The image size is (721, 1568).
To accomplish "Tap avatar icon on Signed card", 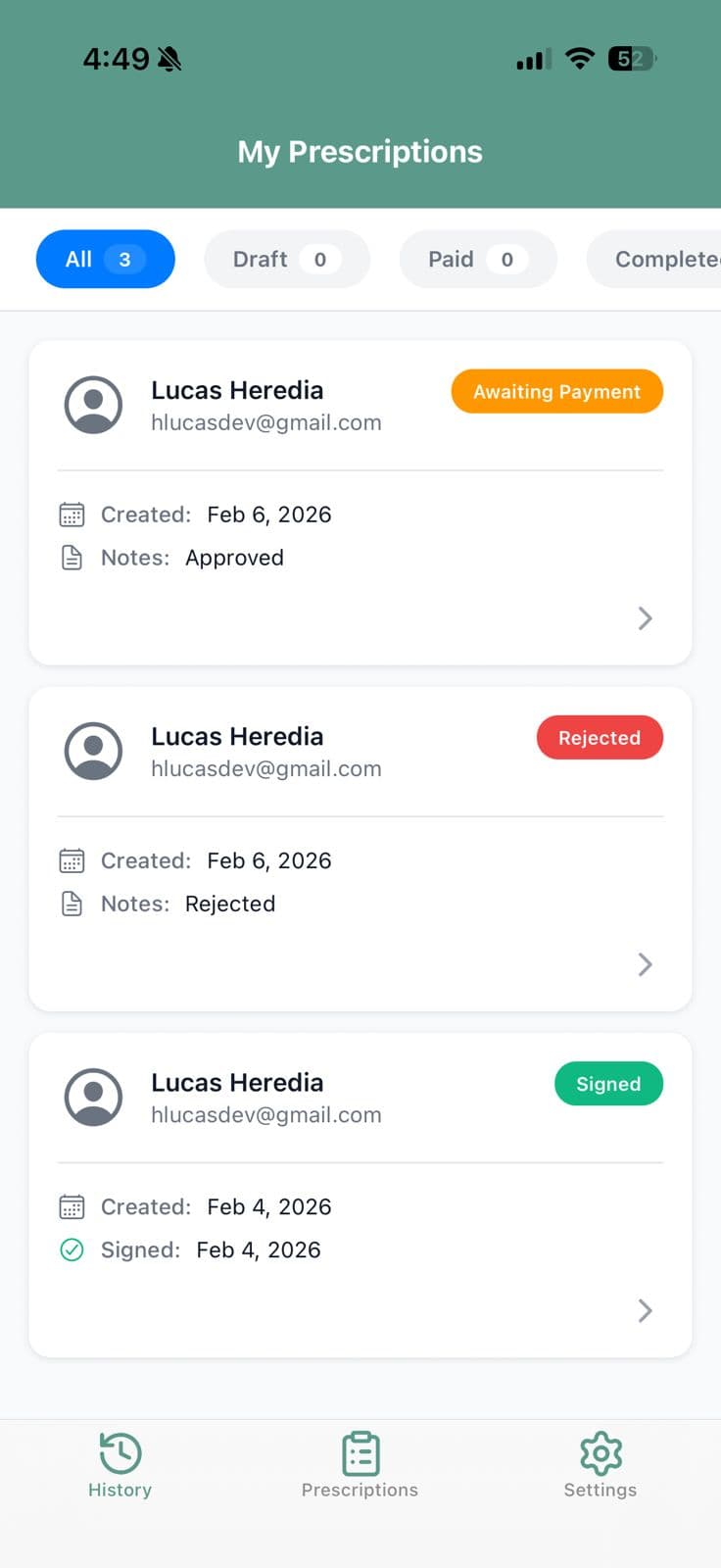I will tap(93, 1097).
